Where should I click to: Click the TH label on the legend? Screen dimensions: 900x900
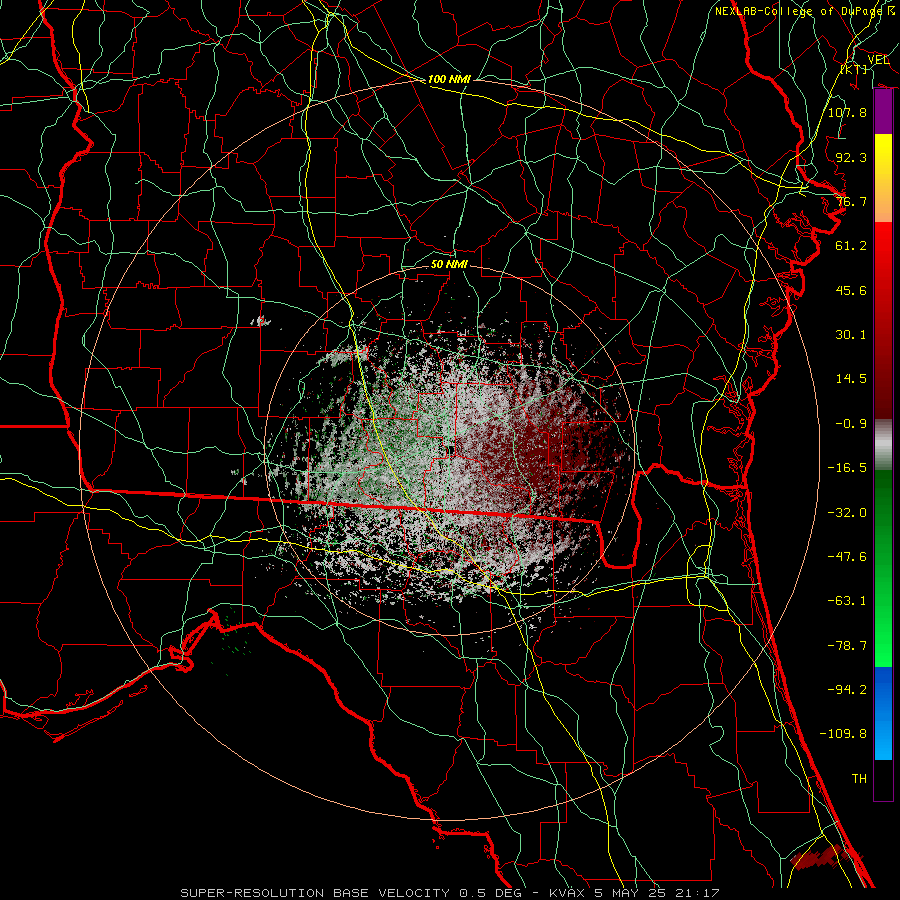pyautogui.click(x=859, y=779)
